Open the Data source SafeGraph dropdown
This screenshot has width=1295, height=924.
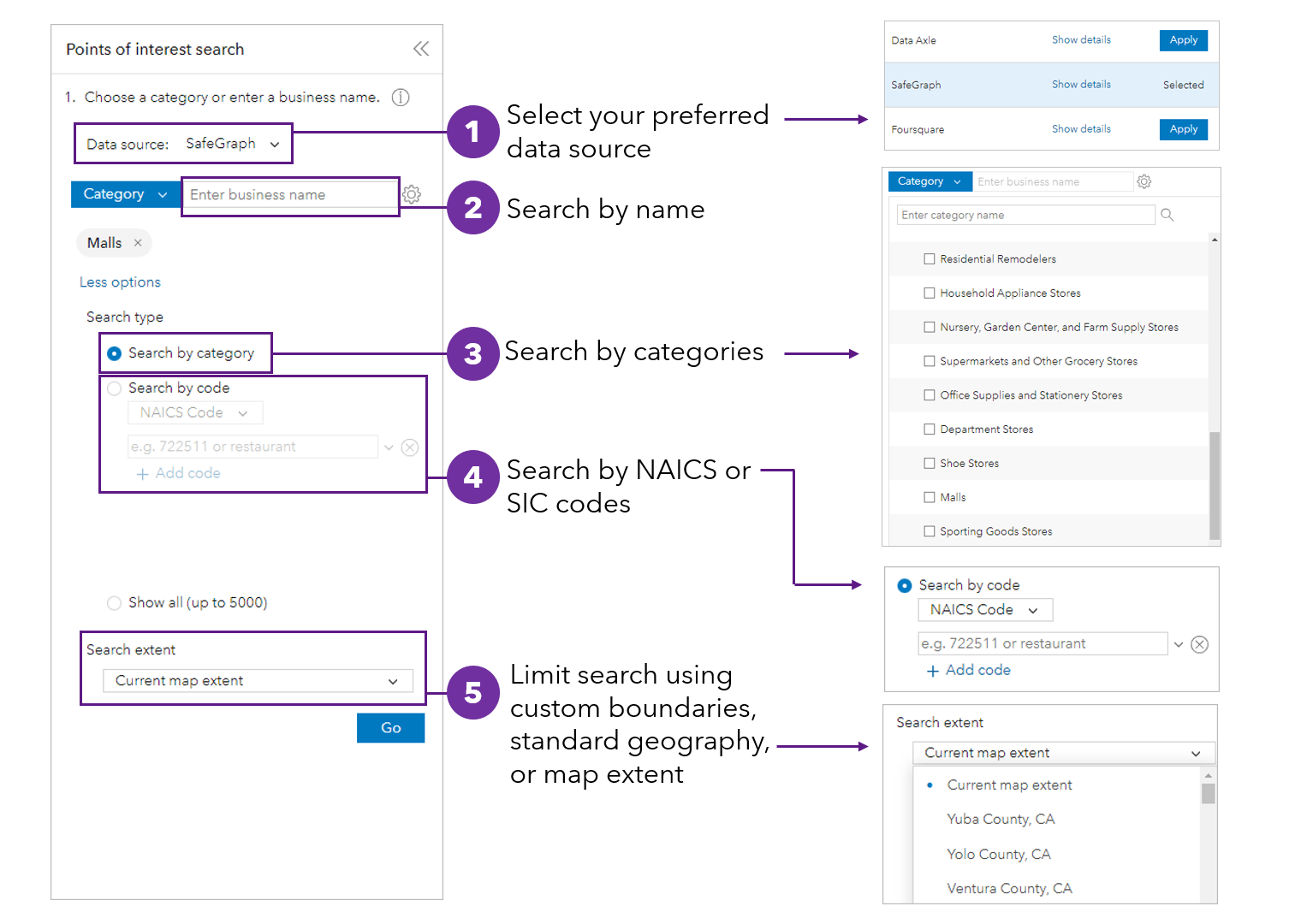232,144
